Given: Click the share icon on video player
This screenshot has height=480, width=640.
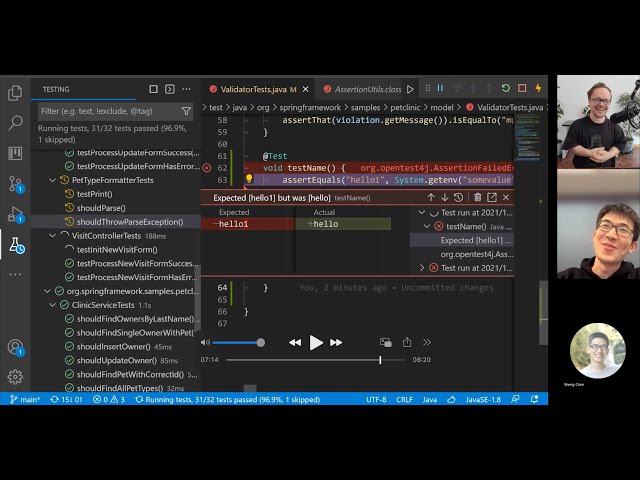Looking at the screenshot, I should pos(407,342).
